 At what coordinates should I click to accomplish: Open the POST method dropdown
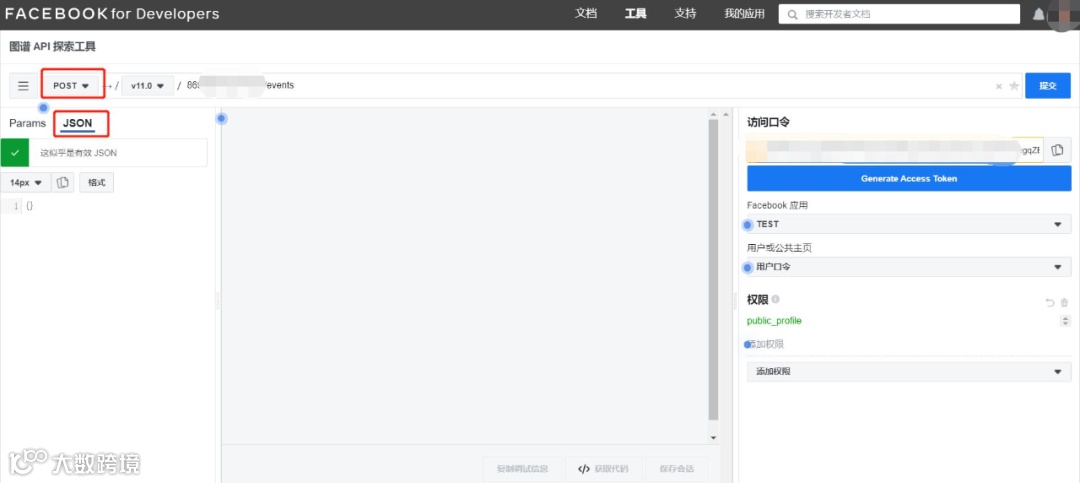coord(72,86)
